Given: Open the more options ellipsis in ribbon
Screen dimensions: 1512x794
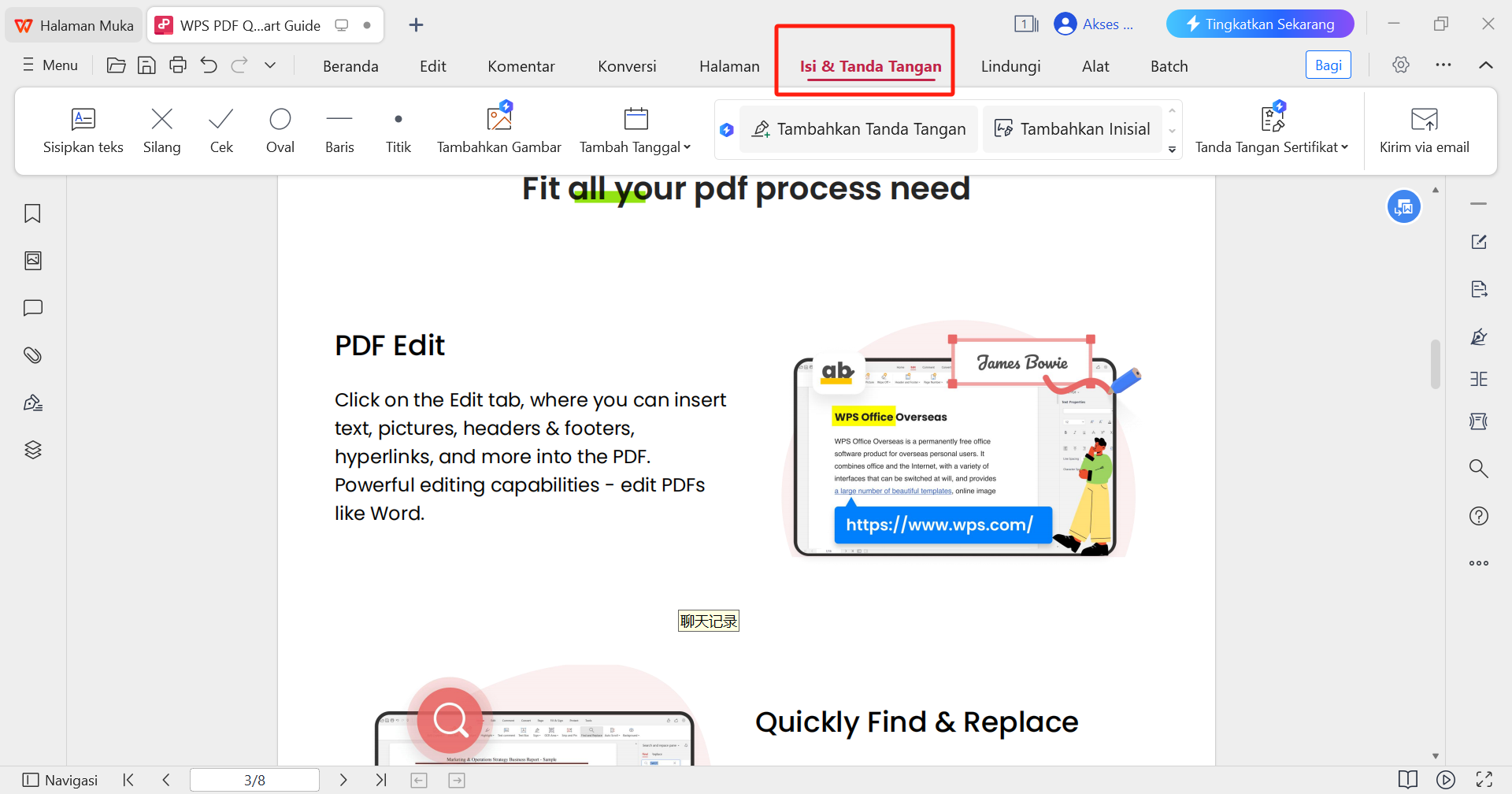Looking at the screenshot, I should coord(1443,65).
